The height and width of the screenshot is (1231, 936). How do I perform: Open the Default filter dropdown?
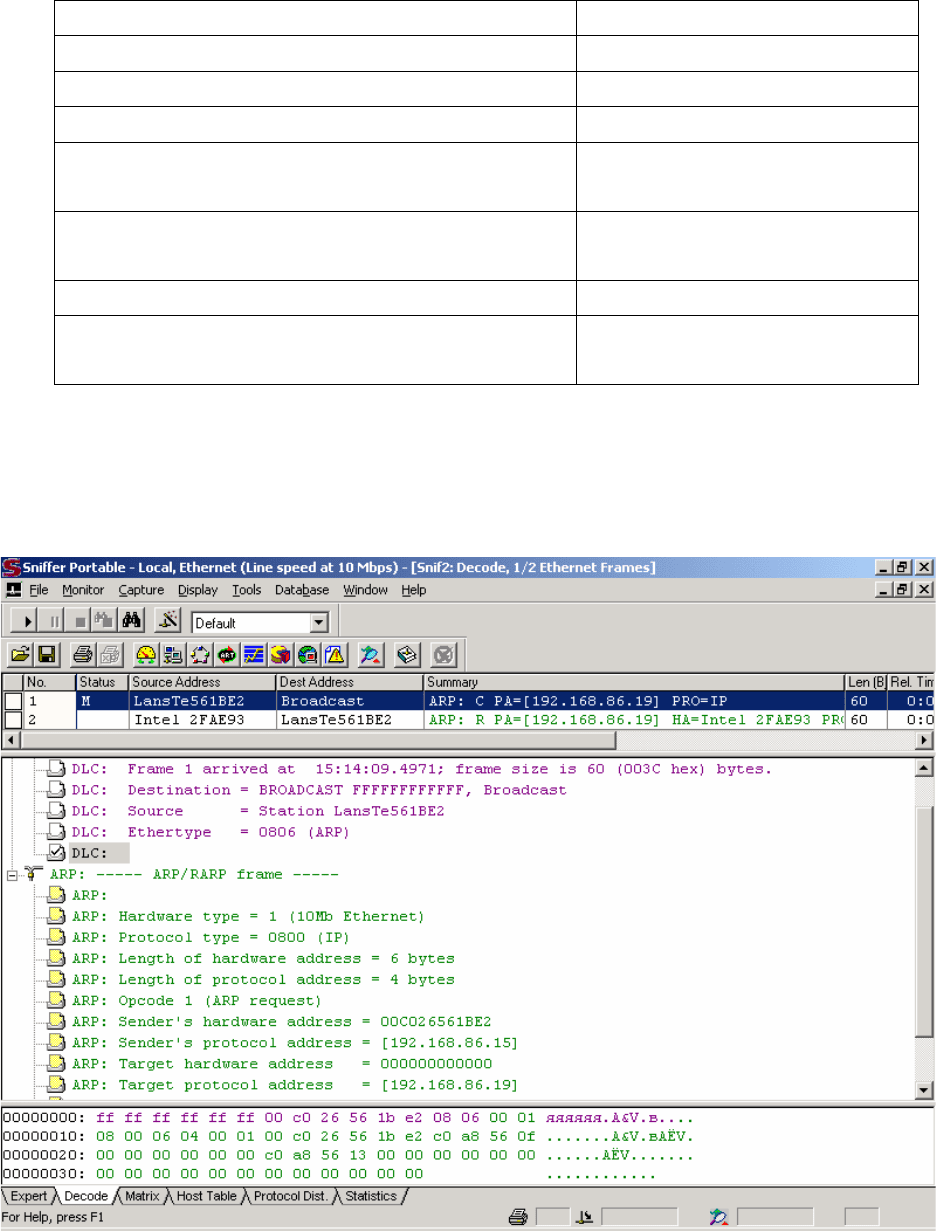tap(319, 623)
